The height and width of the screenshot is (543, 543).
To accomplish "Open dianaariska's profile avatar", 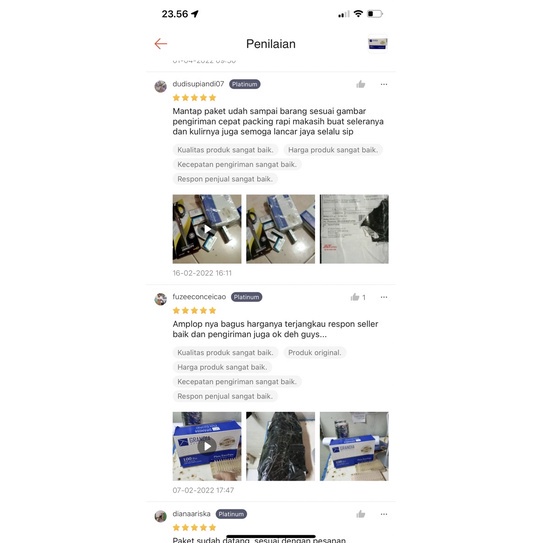I will click(161, 516).
